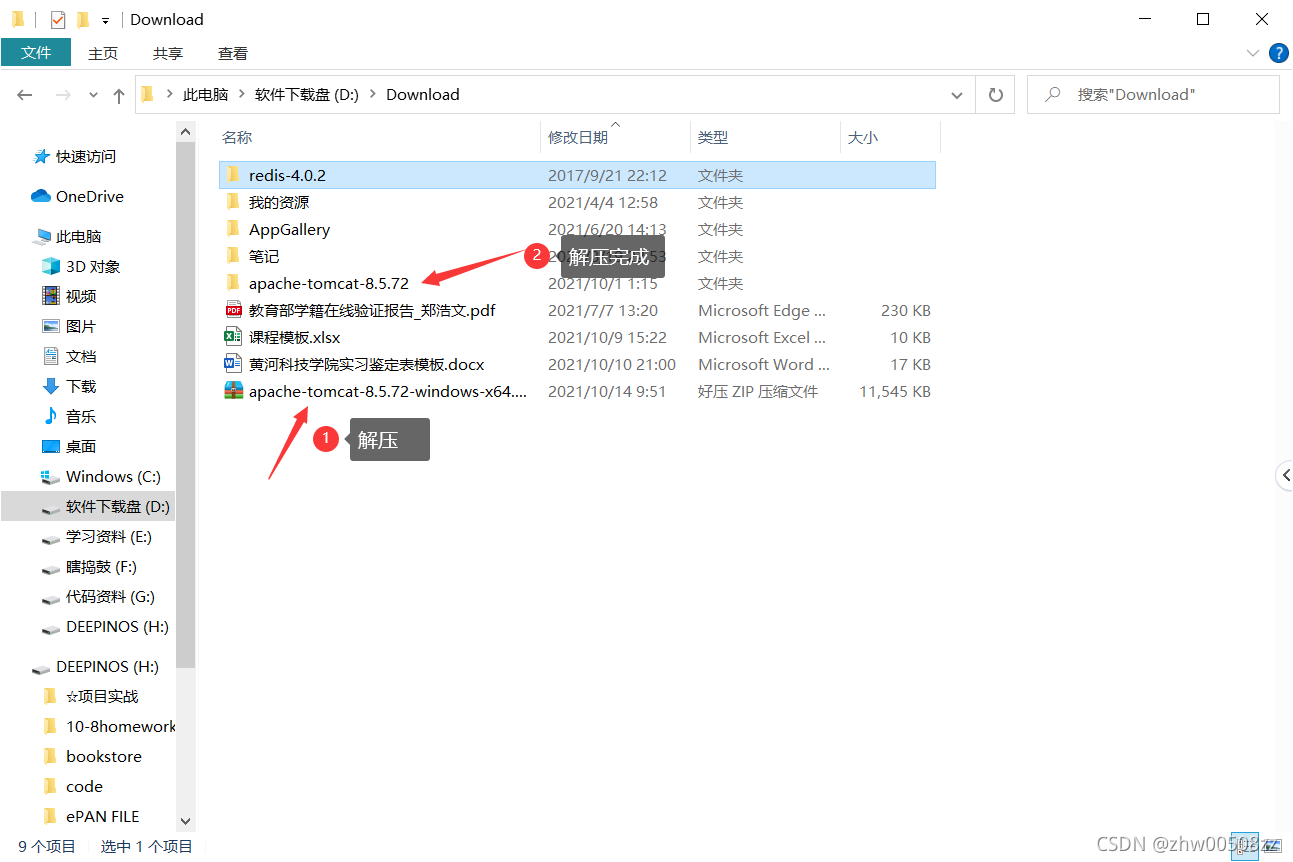Viewport: 1293px width, 862px height.
Task: Select the apache-tomcat-8.5.72 folder icon
Action: [232, 283]
